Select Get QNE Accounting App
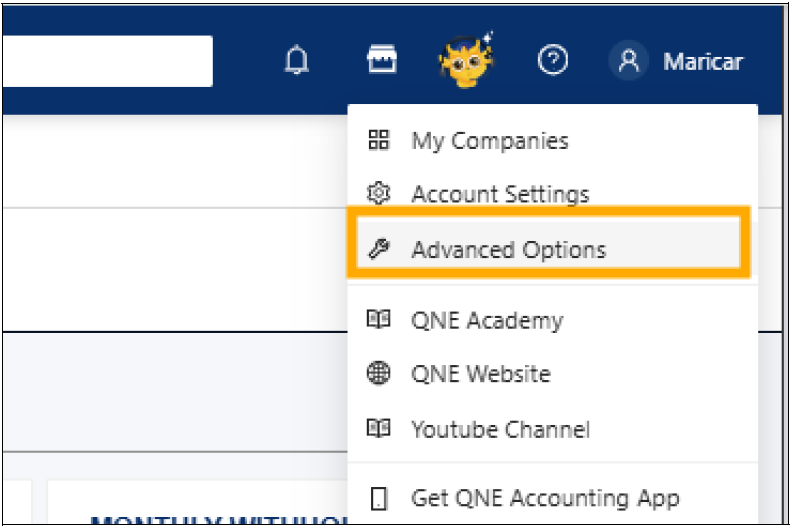 point(553,498)
